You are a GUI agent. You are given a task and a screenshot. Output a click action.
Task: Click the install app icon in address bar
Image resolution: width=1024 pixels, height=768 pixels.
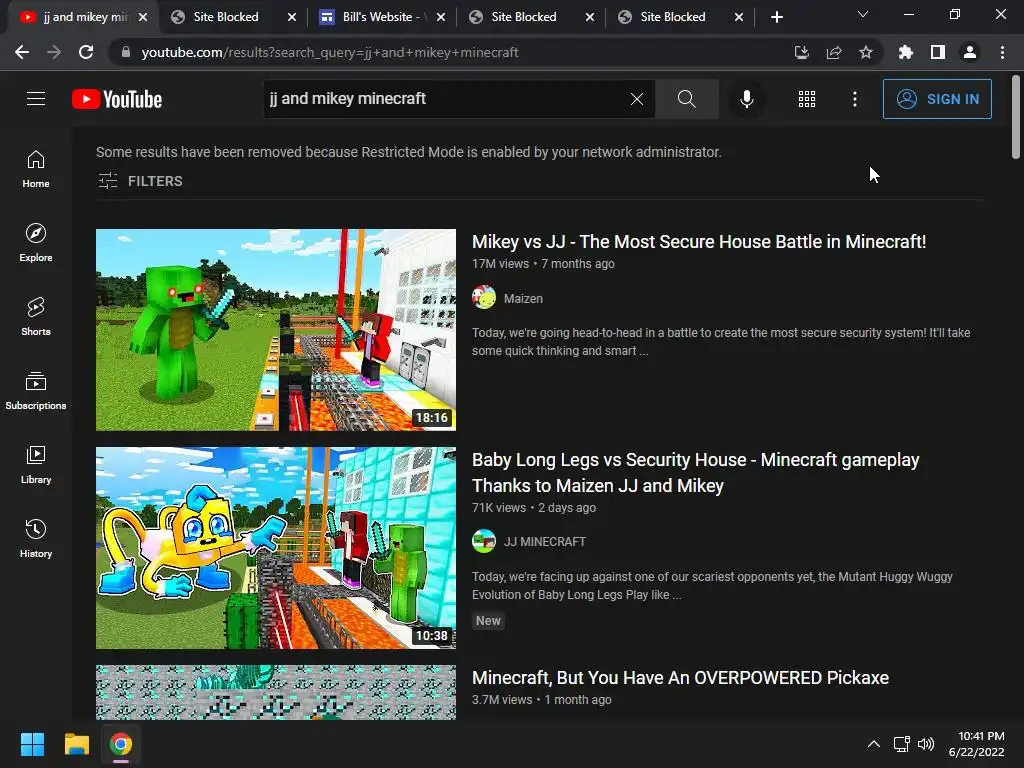801,52
